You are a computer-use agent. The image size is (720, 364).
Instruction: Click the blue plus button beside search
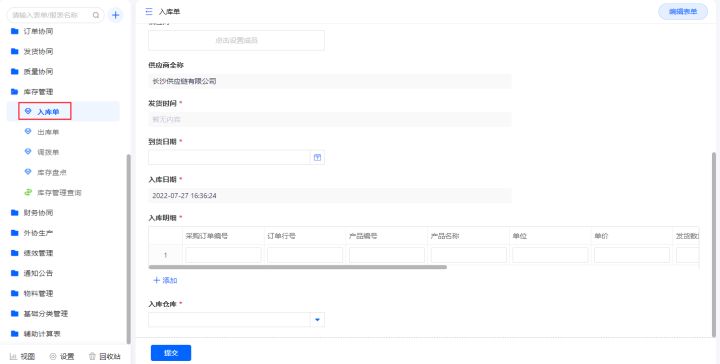pos(115,15)
